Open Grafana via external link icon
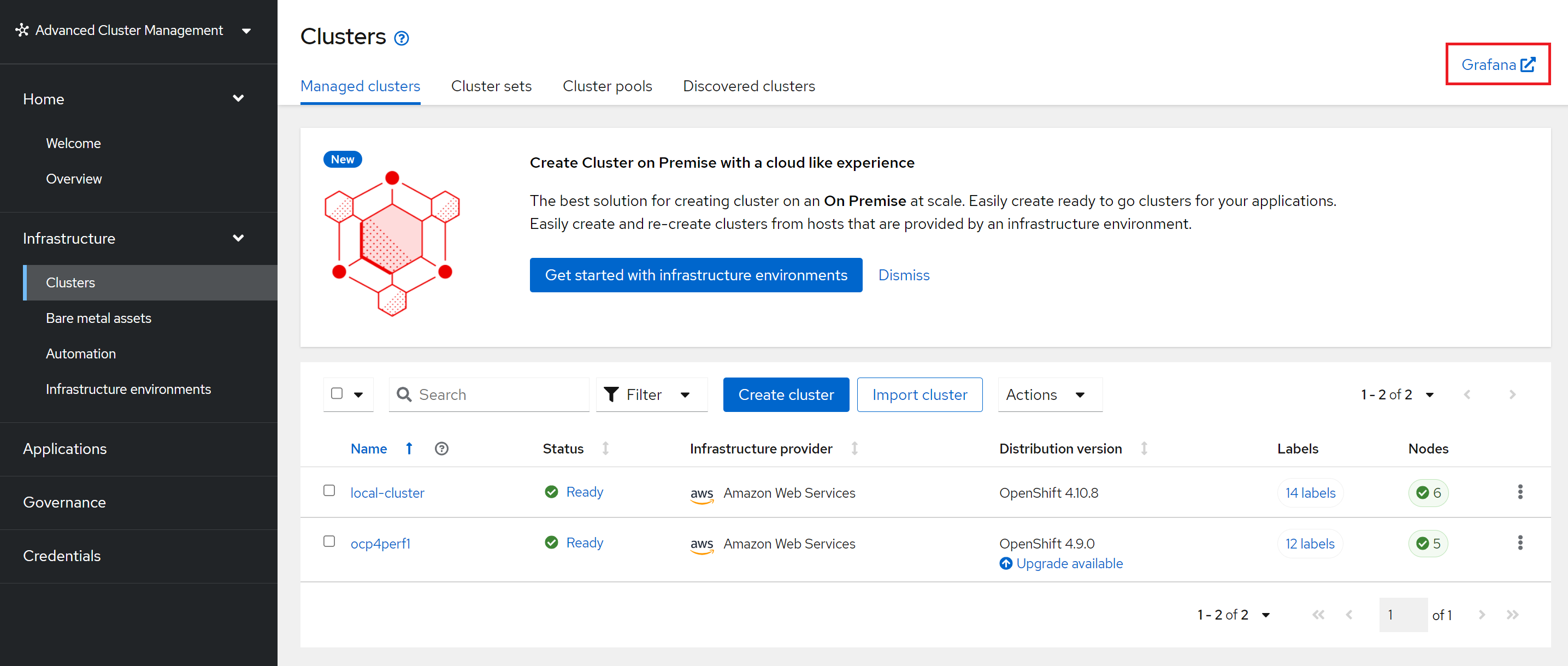Viewport: 1568px width, 666px height. 1527,64
